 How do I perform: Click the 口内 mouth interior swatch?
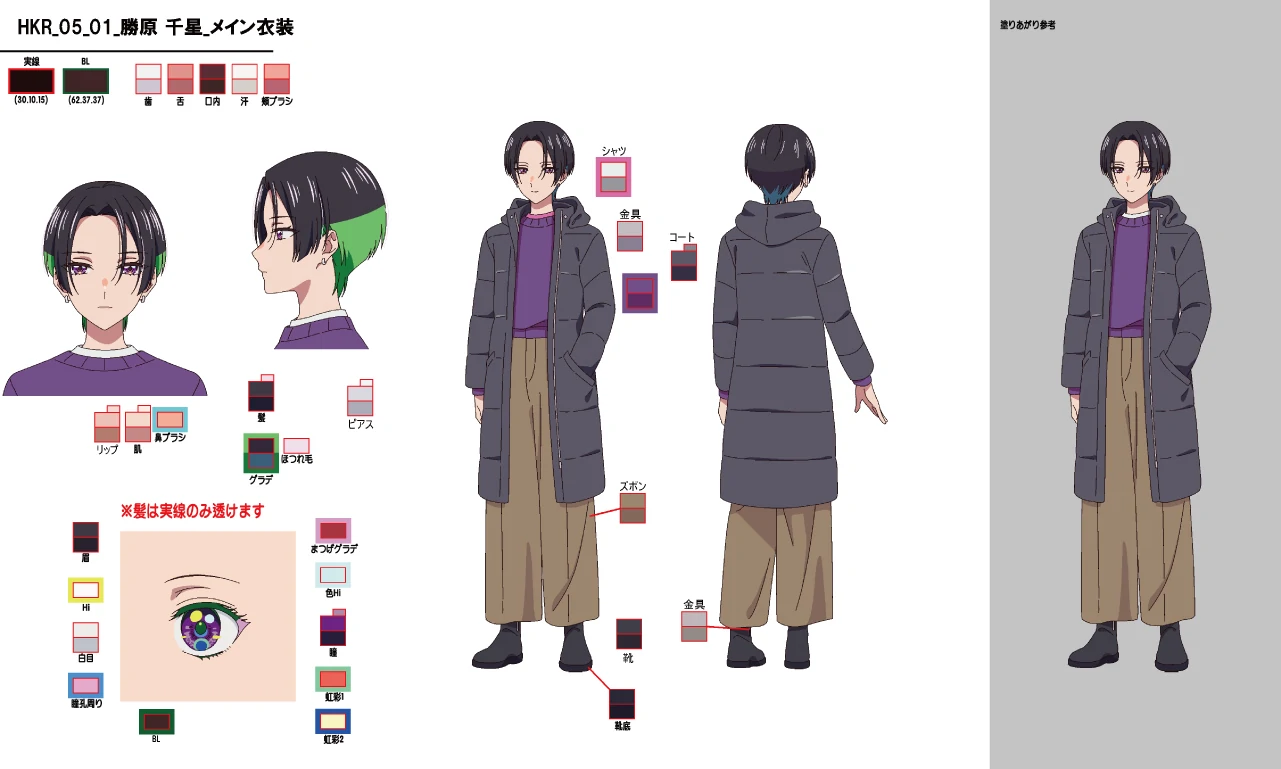[x=212, y=79]
